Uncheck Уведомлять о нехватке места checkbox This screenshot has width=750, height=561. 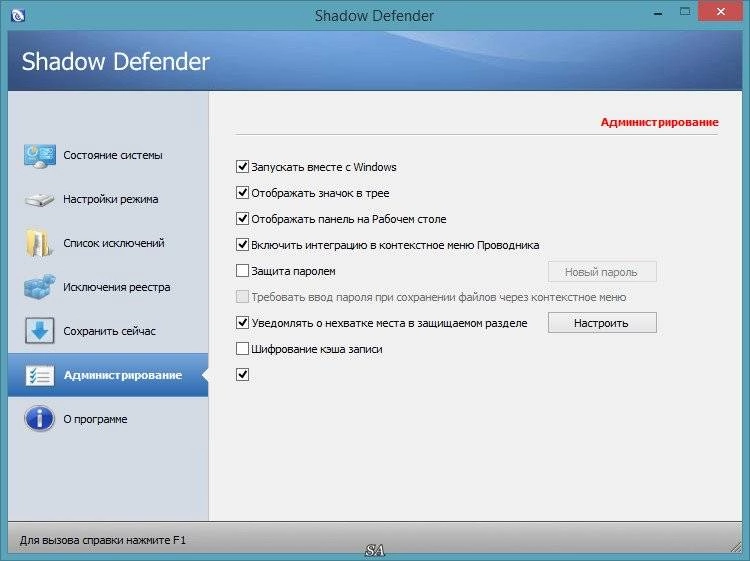point(243,322)
